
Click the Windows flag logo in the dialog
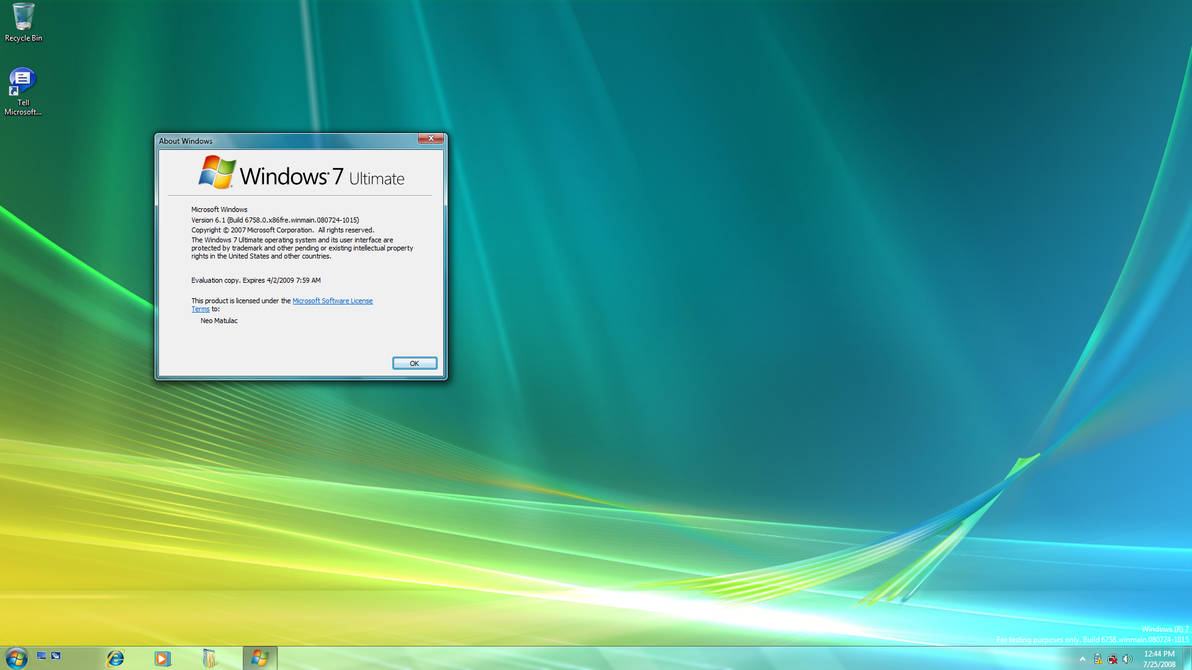coord(217,173)
